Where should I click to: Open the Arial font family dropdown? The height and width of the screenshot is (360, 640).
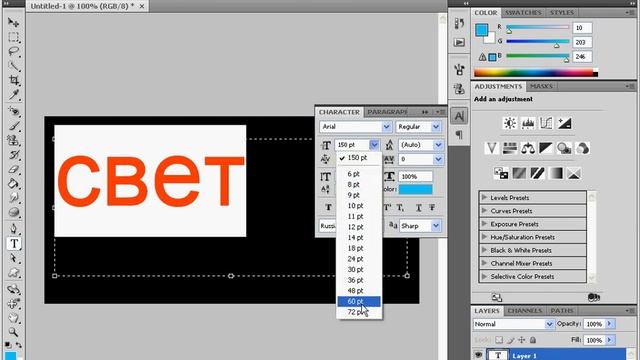coord(387,127)
